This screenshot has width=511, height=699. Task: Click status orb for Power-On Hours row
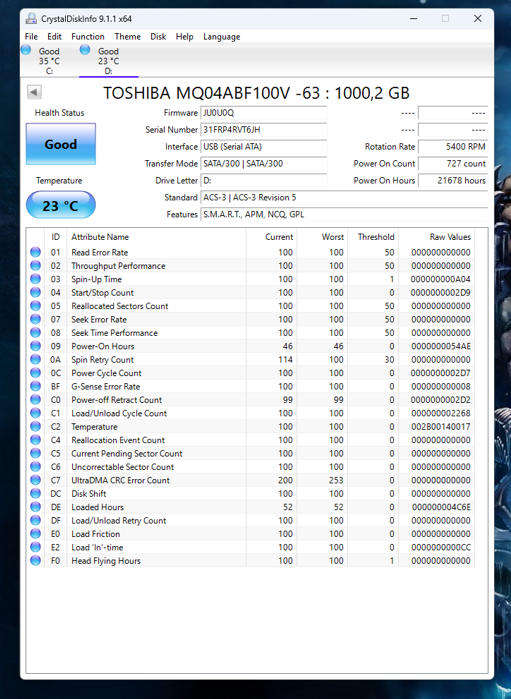35,346
